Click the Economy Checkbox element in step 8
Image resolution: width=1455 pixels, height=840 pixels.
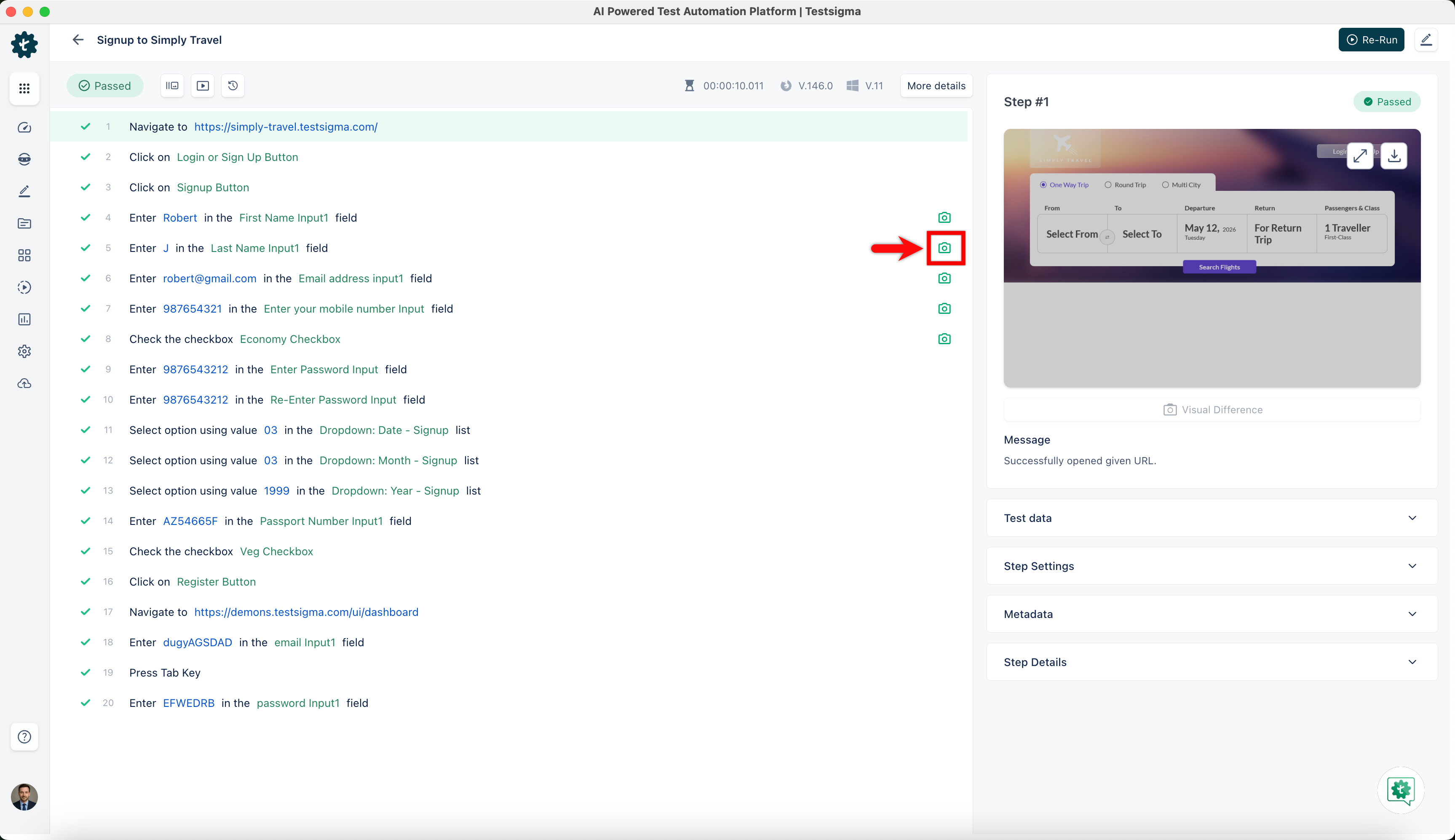(290, 339)
